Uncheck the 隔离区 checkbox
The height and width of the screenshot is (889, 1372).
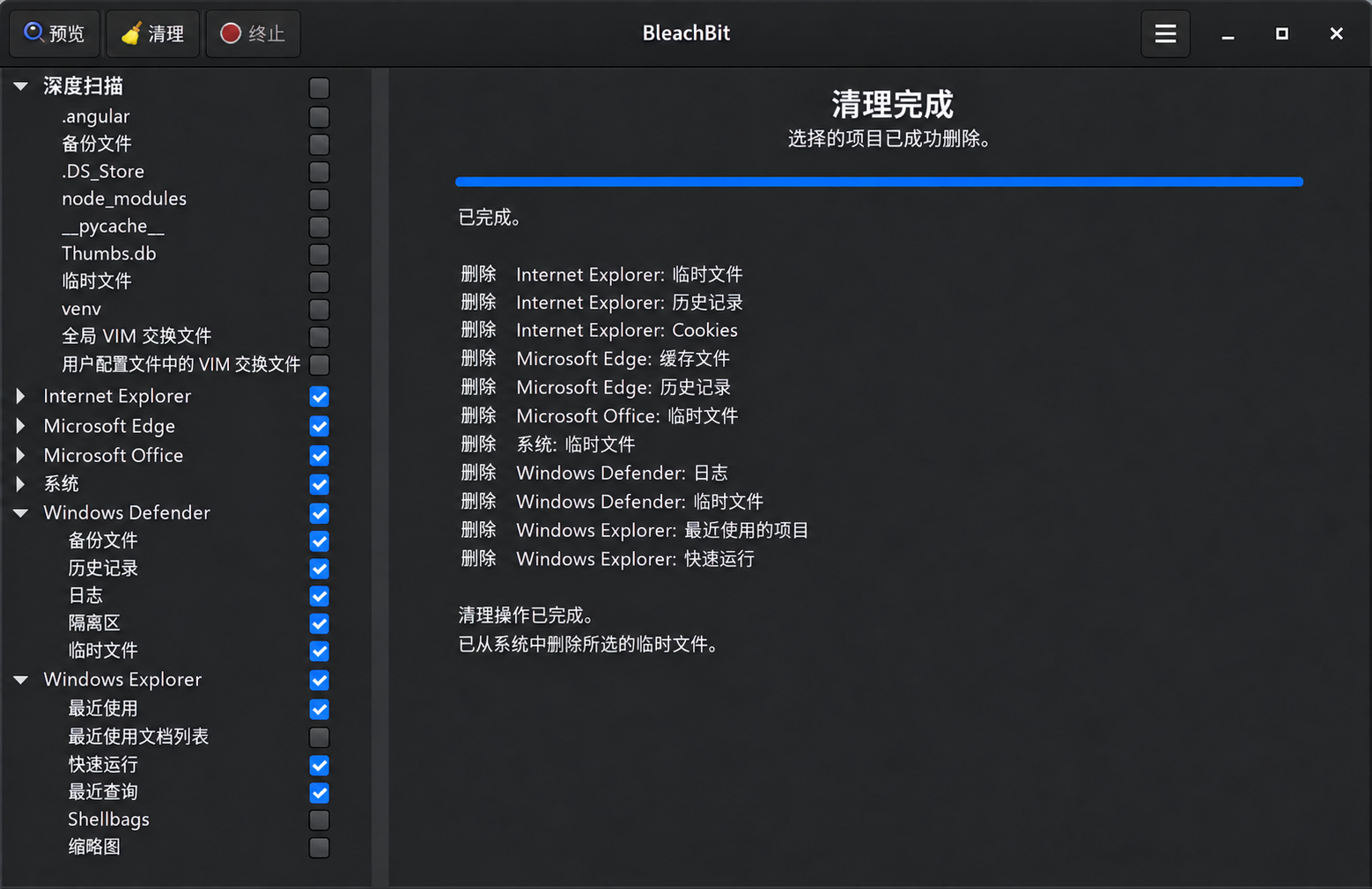320,624
